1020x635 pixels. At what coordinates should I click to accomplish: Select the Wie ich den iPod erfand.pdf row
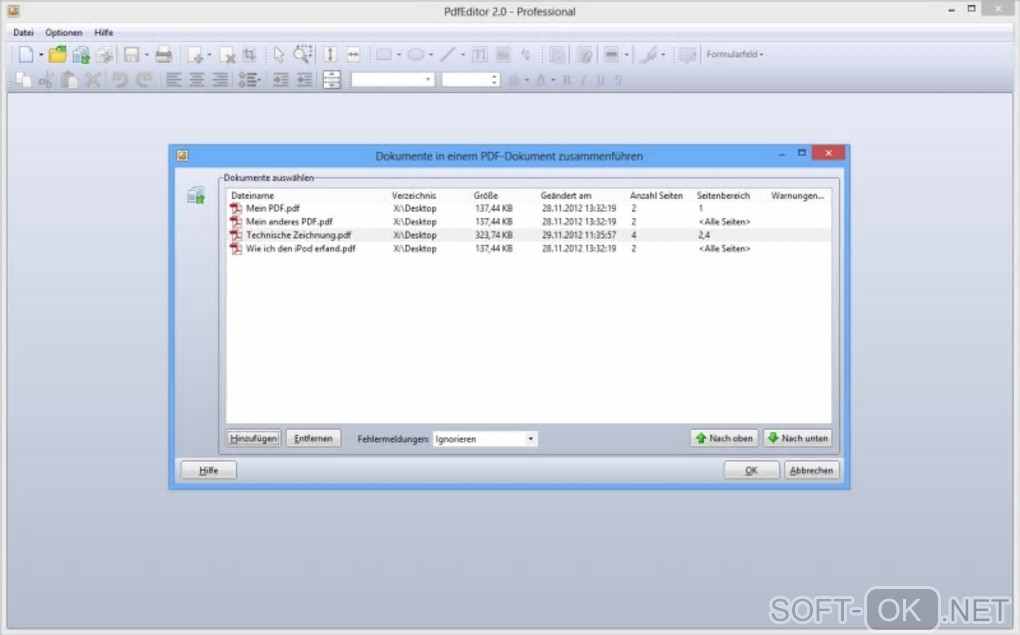pos(528,249)
